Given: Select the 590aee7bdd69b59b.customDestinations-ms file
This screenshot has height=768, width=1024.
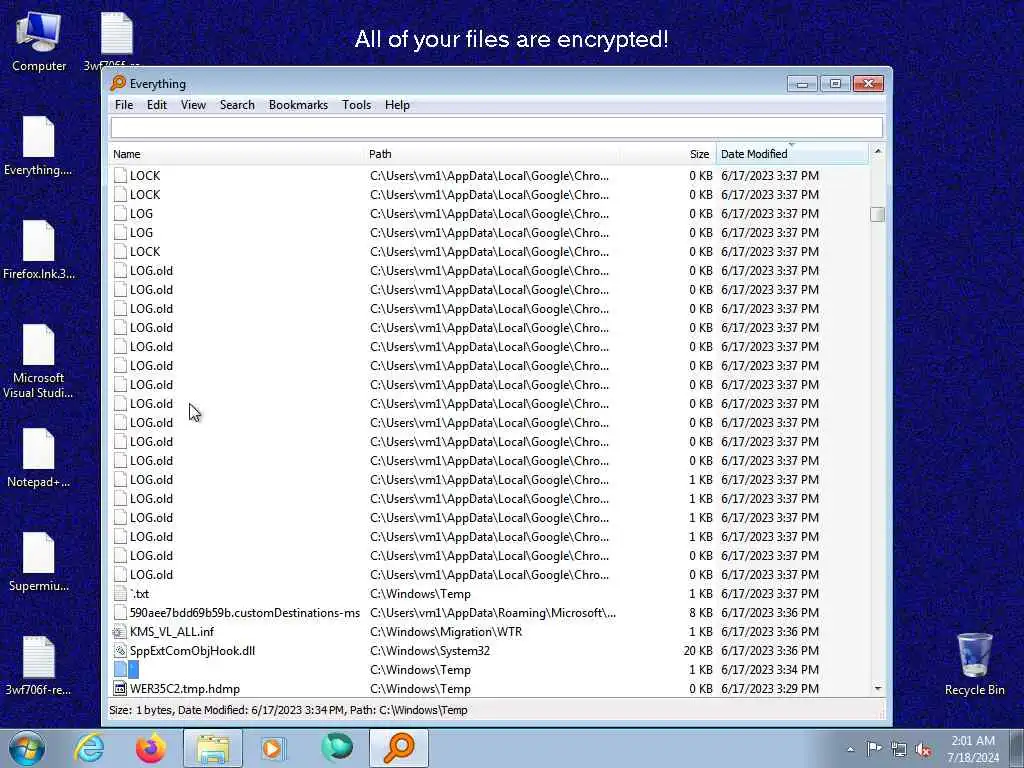Looking at the screenshot, I should click(x=245, y=613).
